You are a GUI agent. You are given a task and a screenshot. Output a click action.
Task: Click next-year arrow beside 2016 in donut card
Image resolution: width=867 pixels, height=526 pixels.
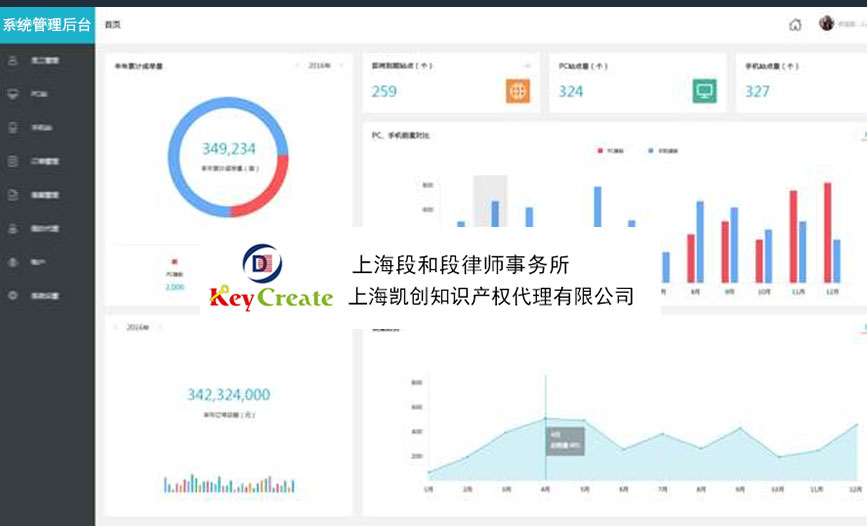click(x=341, y=66)
